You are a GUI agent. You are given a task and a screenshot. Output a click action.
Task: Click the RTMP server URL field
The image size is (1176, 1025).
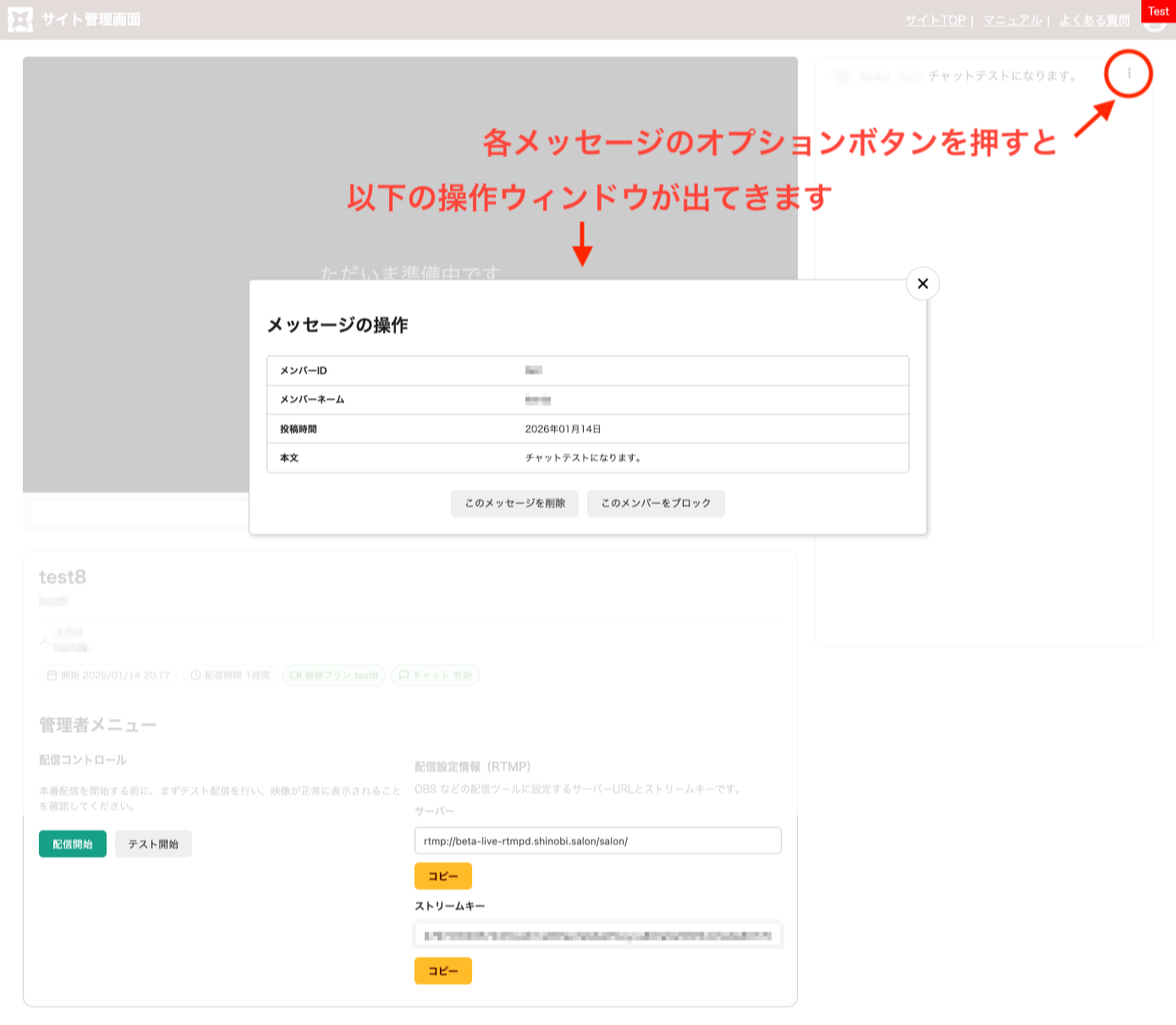(597, 841)
